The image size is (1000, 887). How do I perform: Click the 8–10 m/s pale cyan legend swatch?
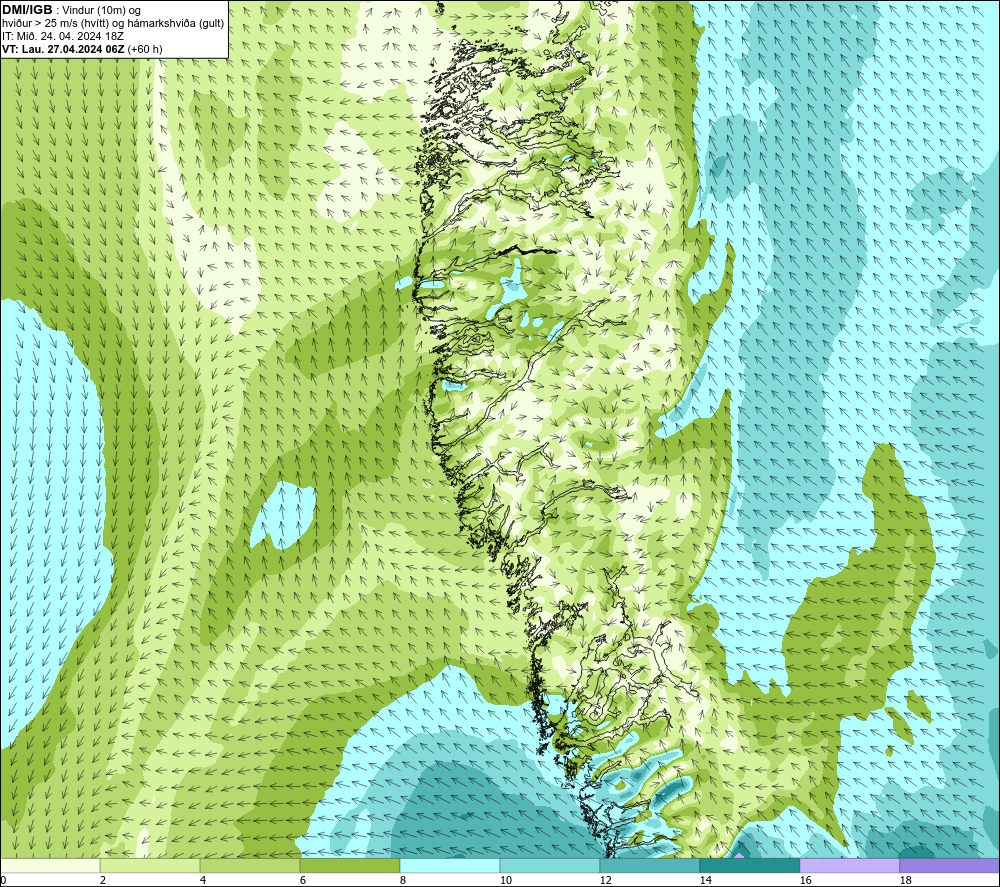click(450, 865)
